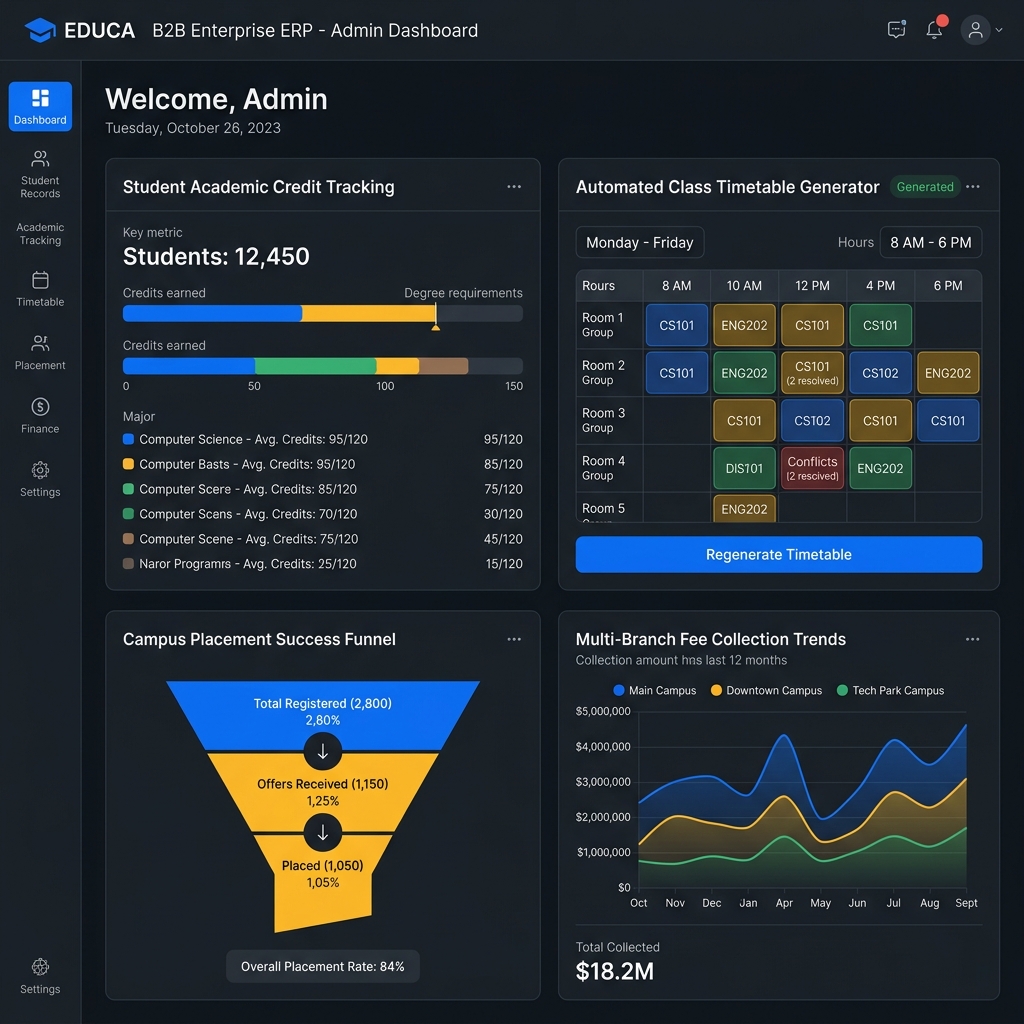Select Room 1 8 AM CS101 block
This screenshot has height=1024, width=1024.
tap(677, 325)
